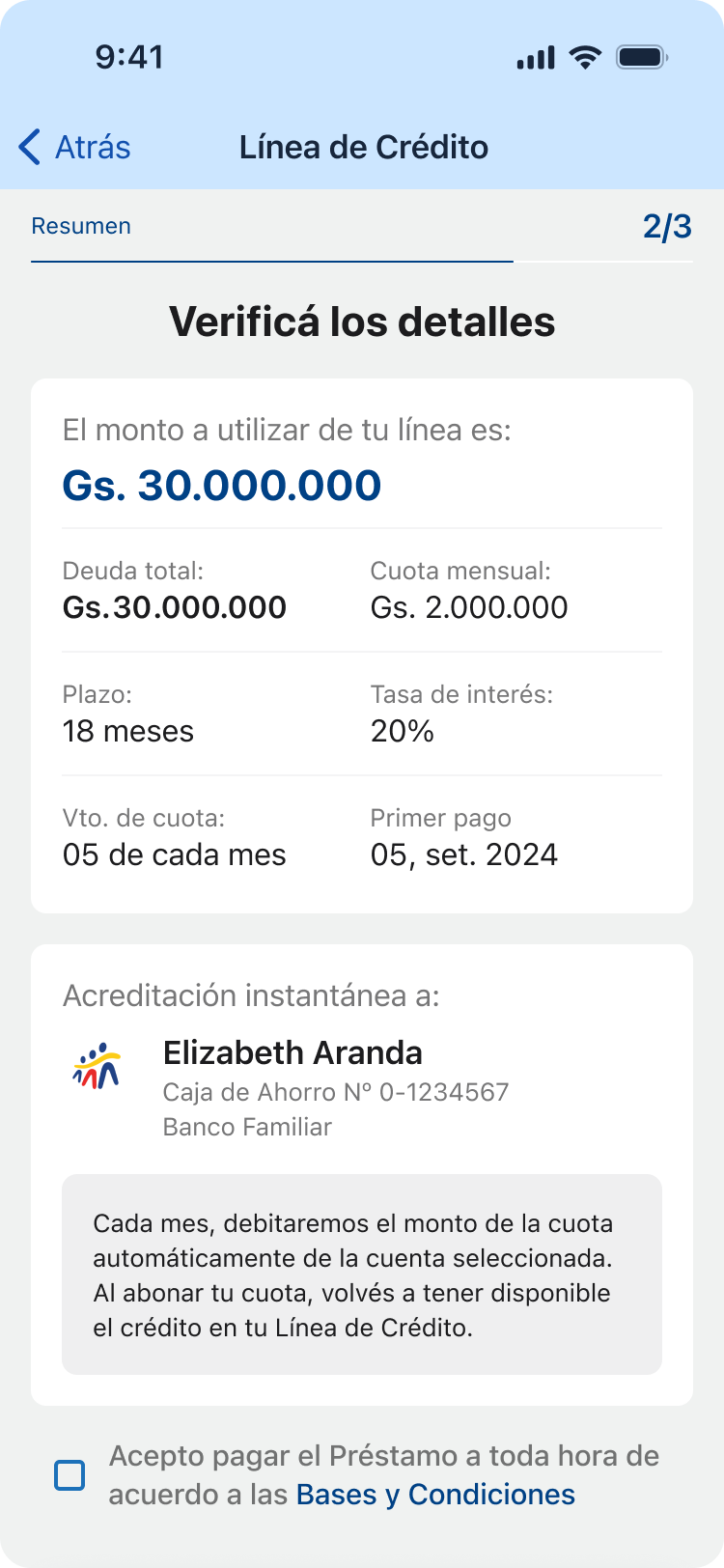Tap the 2/3 step indicator
Image resolution: width=724 pixels, height=1568 pixels.
click(x=667, y=226)
